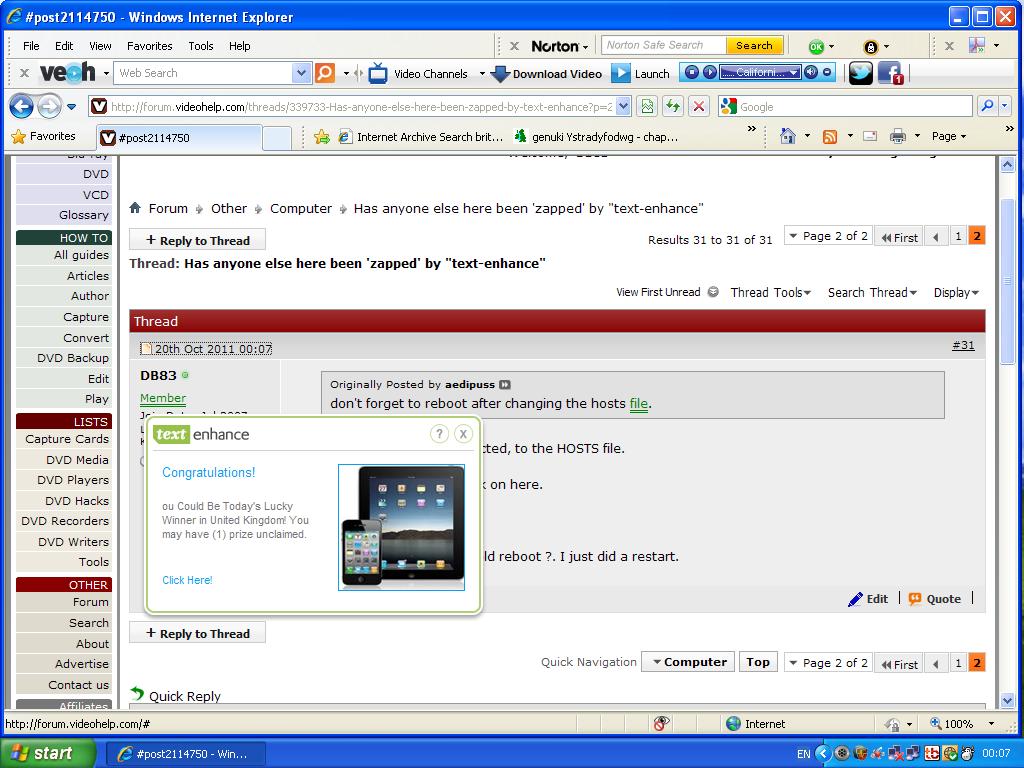This screenshot has width=1024, height=768.
Task: Click the Download Video toolbar button
Action: (x=546, y=74)
